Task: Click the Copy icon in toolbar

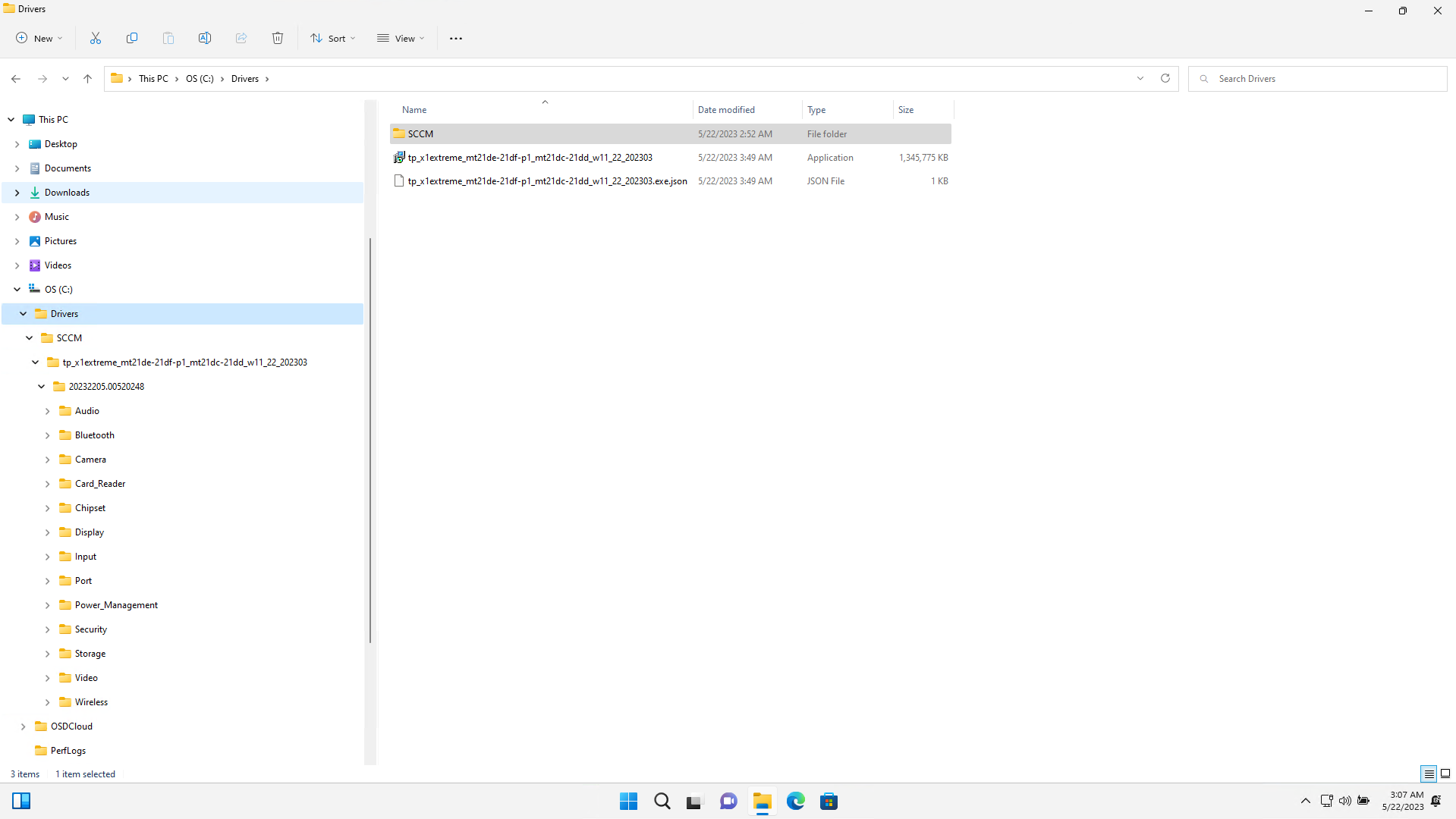Action: (x=132, y=38)
